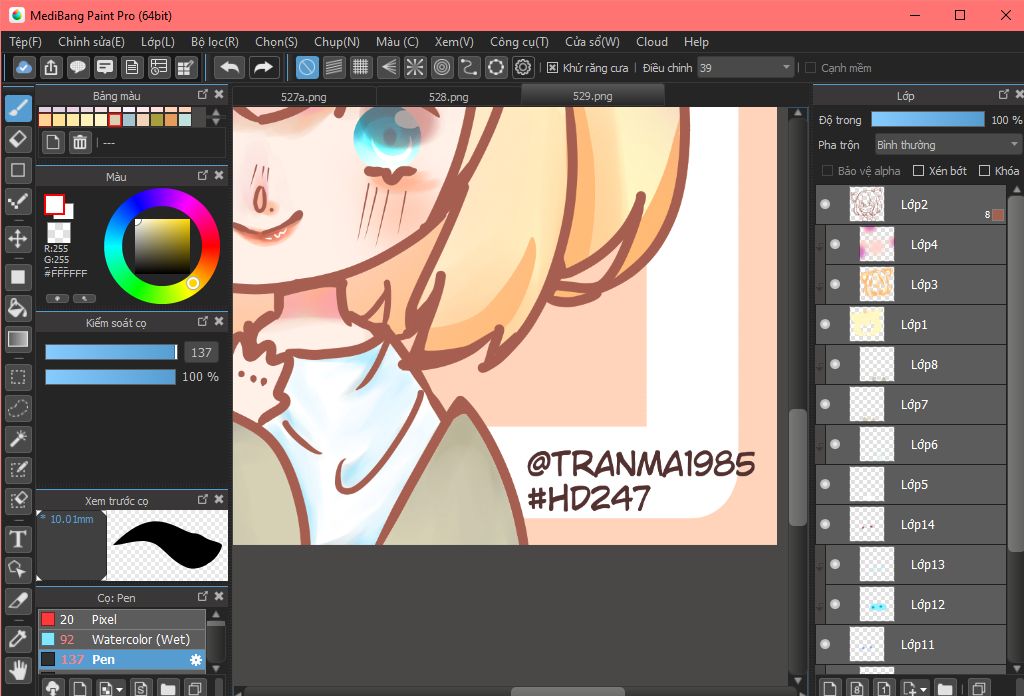
Task: Select the Bucket fill tool
Action: 18,308
